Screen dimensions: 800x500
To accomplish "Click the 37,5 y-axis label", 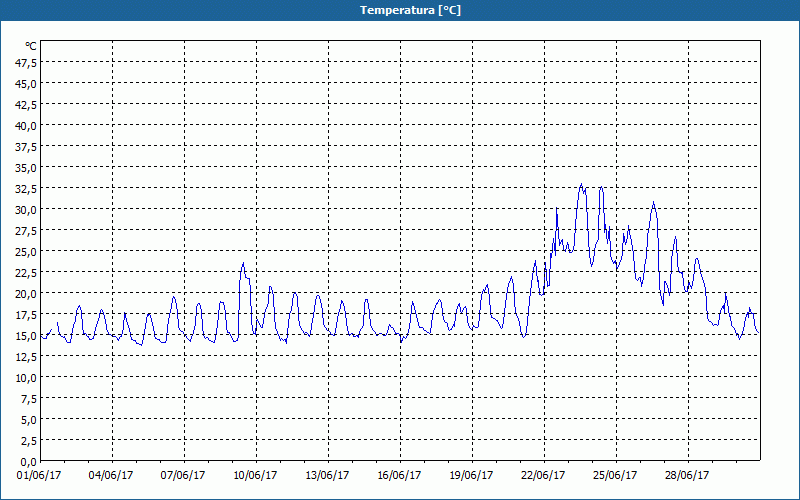I will pyautogui.click(x=27, y=147).
